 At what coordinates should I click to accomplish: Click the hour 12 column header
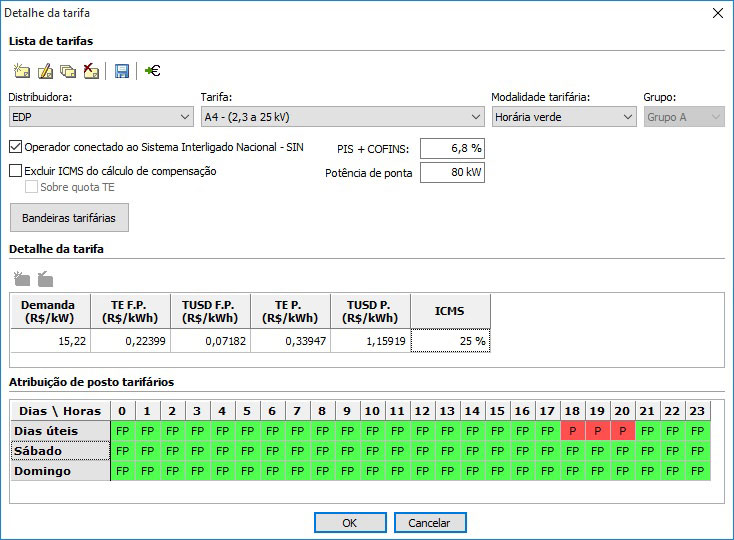[x=422, y=411]
